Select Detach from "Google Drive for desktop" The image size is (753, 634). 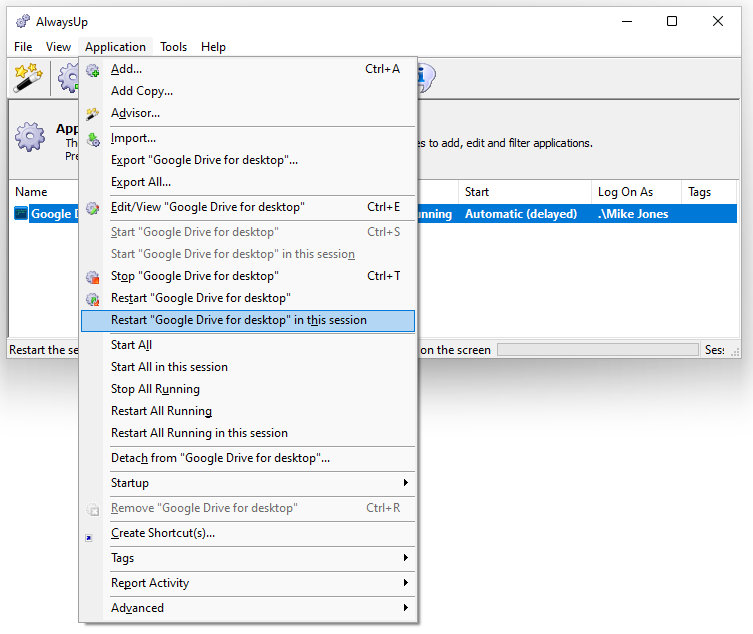pos(220,458)
